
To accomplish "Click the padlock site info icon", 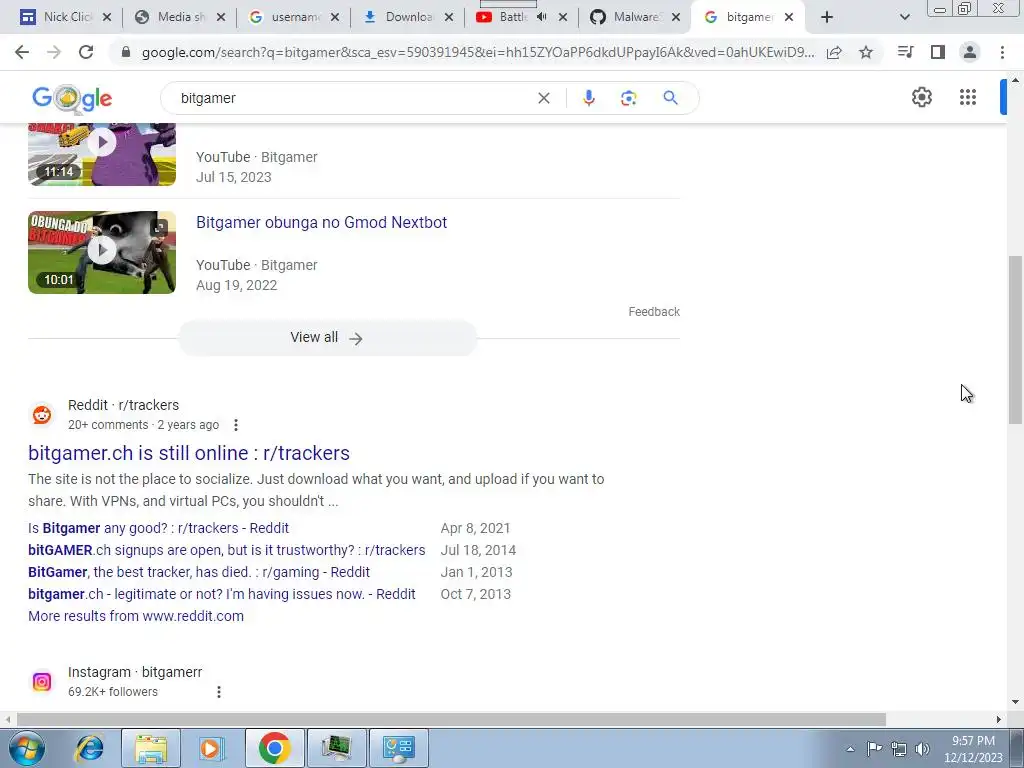I will [x=126, y=52].
